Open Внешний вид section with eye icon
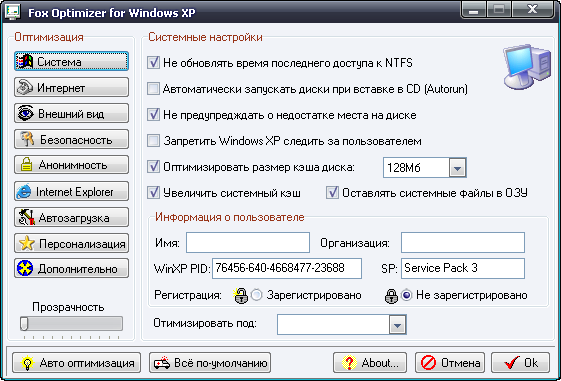 (71, 113)
